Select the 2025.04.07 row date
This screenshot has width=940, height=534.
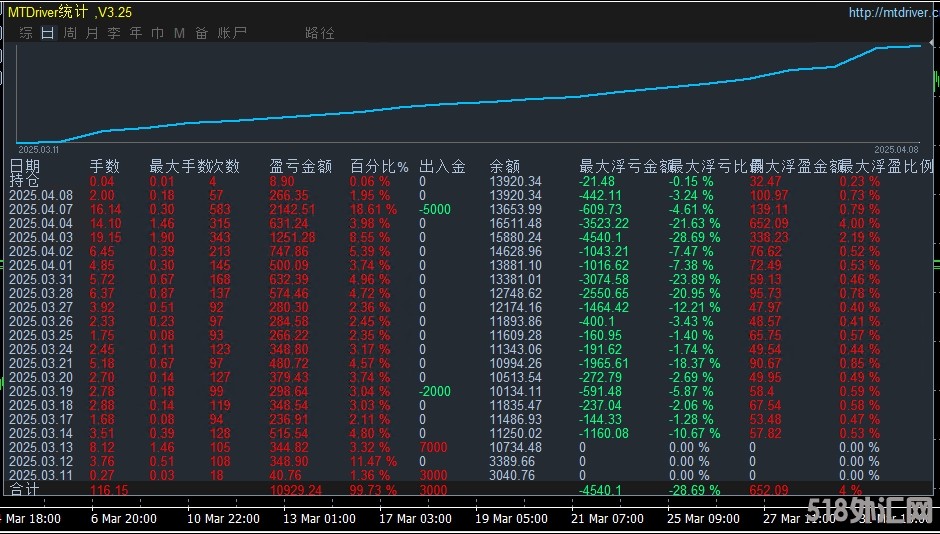click(41, 209)
